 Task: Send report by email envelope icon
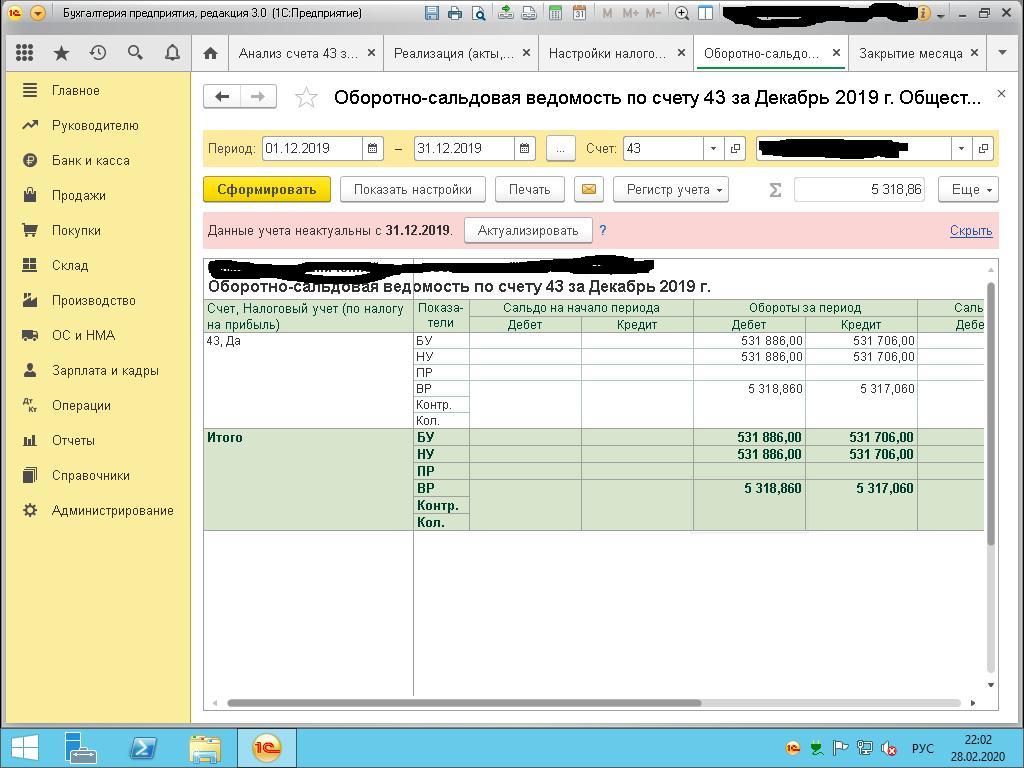(588, 189)
